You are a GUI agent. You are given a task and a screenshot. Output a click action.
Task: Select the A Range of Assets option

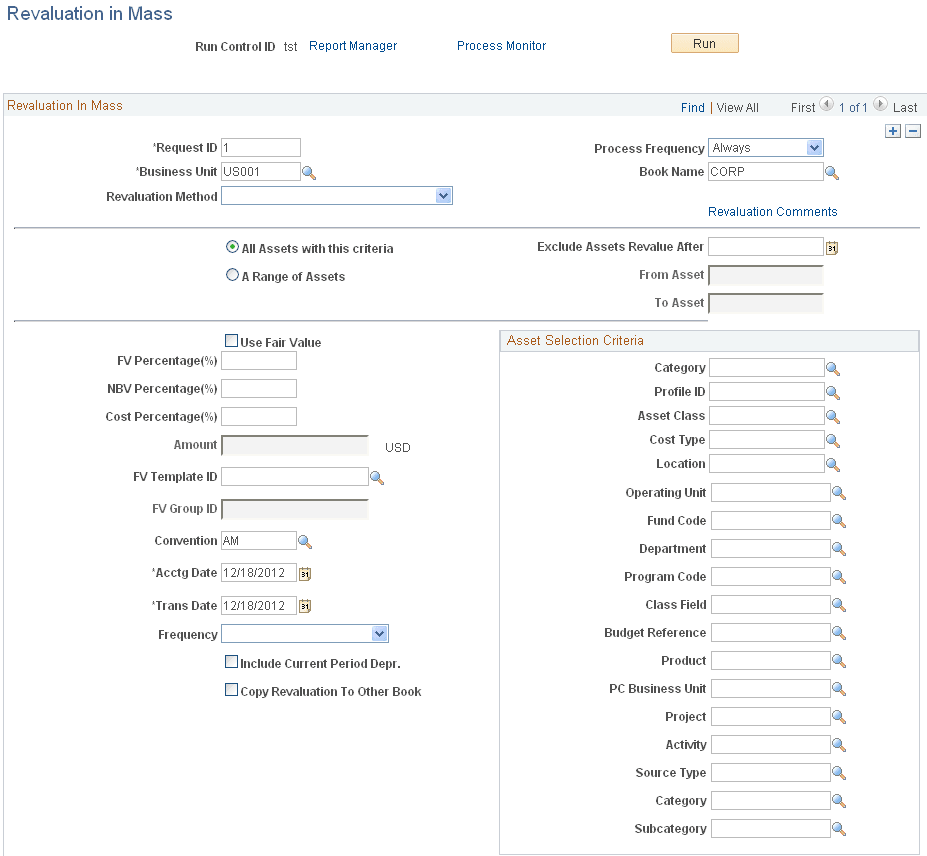click(x=232, y=275)
